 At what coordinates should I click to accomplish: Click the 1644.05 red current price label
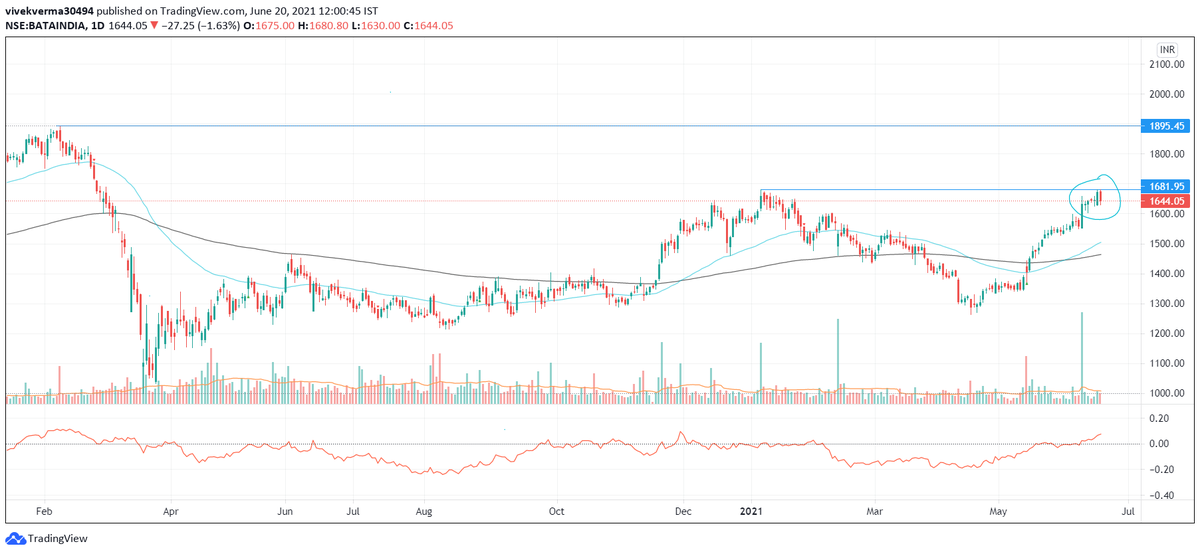pos(1166,201)
